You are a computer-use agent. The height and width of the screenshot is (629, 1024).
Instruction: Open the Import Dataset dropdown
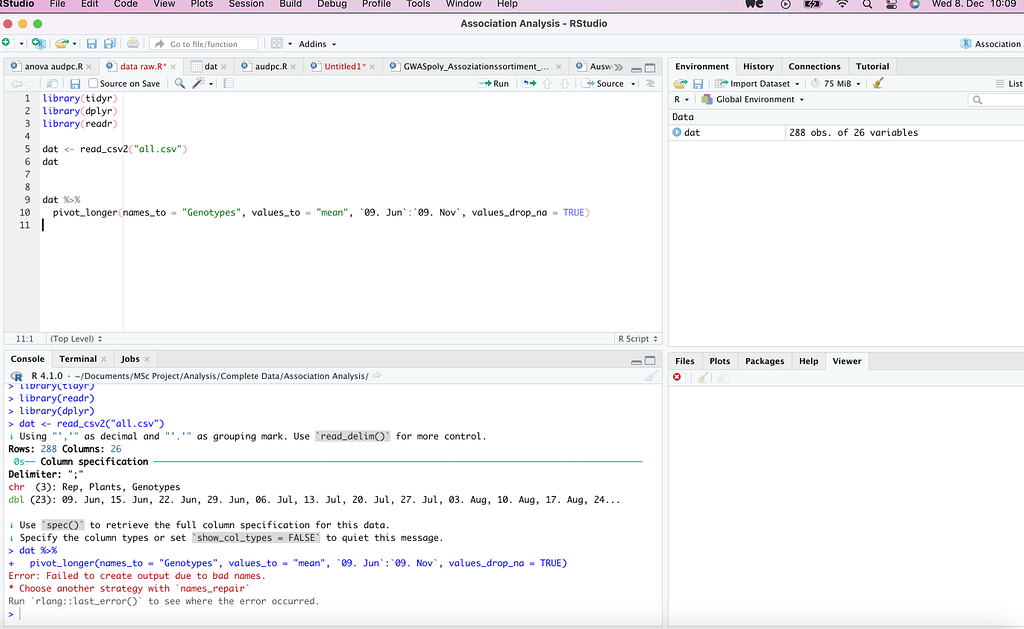coord(758,84)
